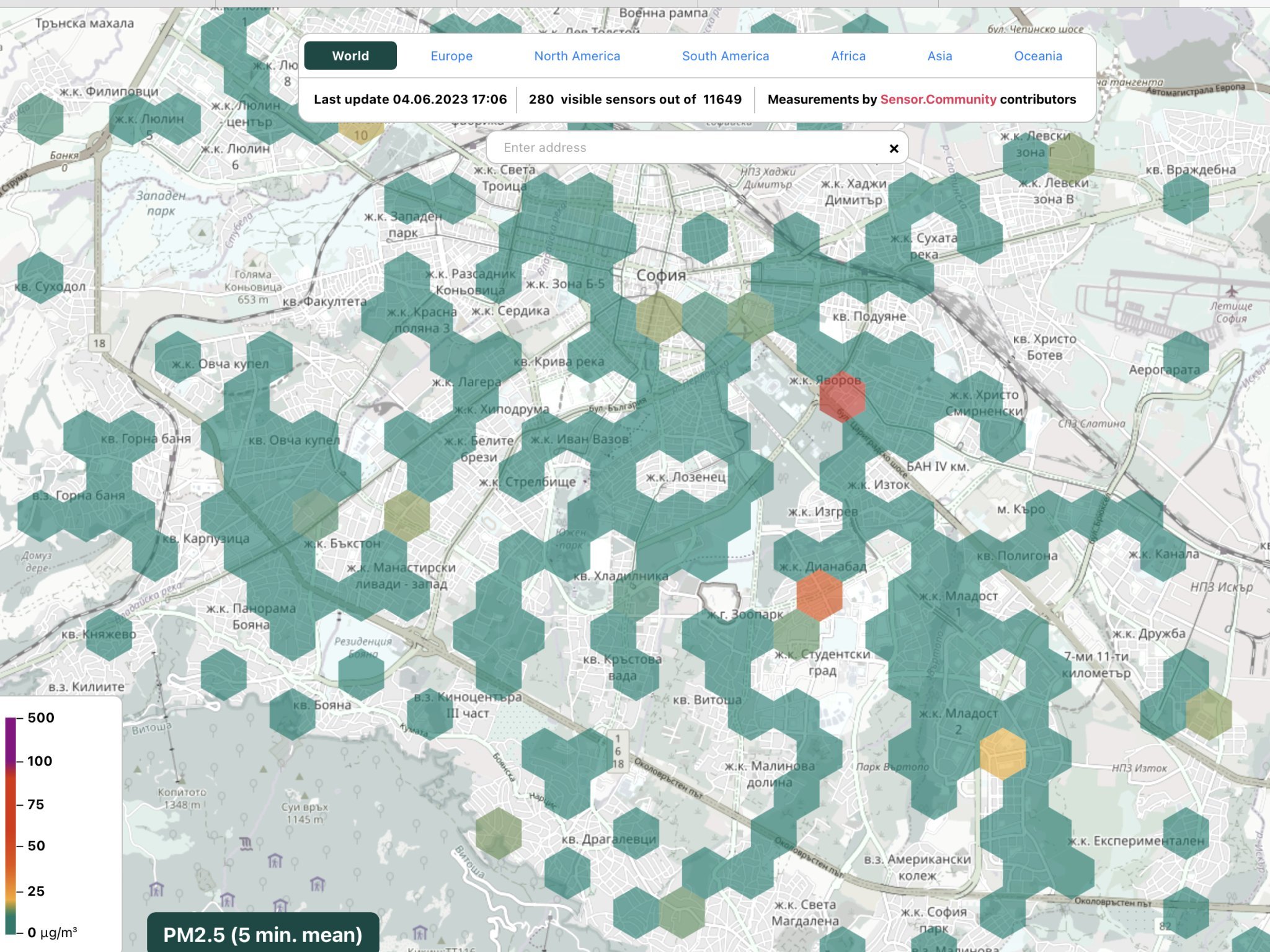
Task: Open the Sensor.Community link
Action: point(938,99)
